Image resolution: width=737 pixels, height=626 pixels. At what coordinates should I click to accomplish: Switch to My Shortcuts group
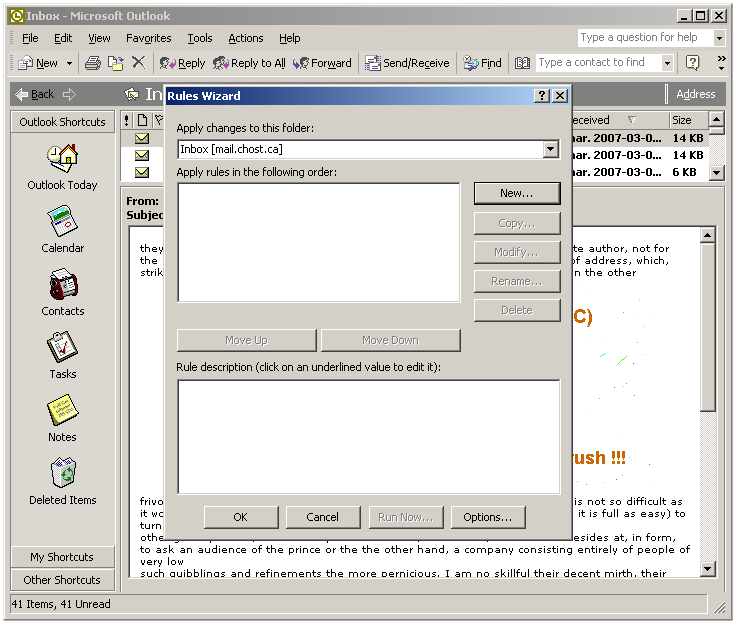62,557
